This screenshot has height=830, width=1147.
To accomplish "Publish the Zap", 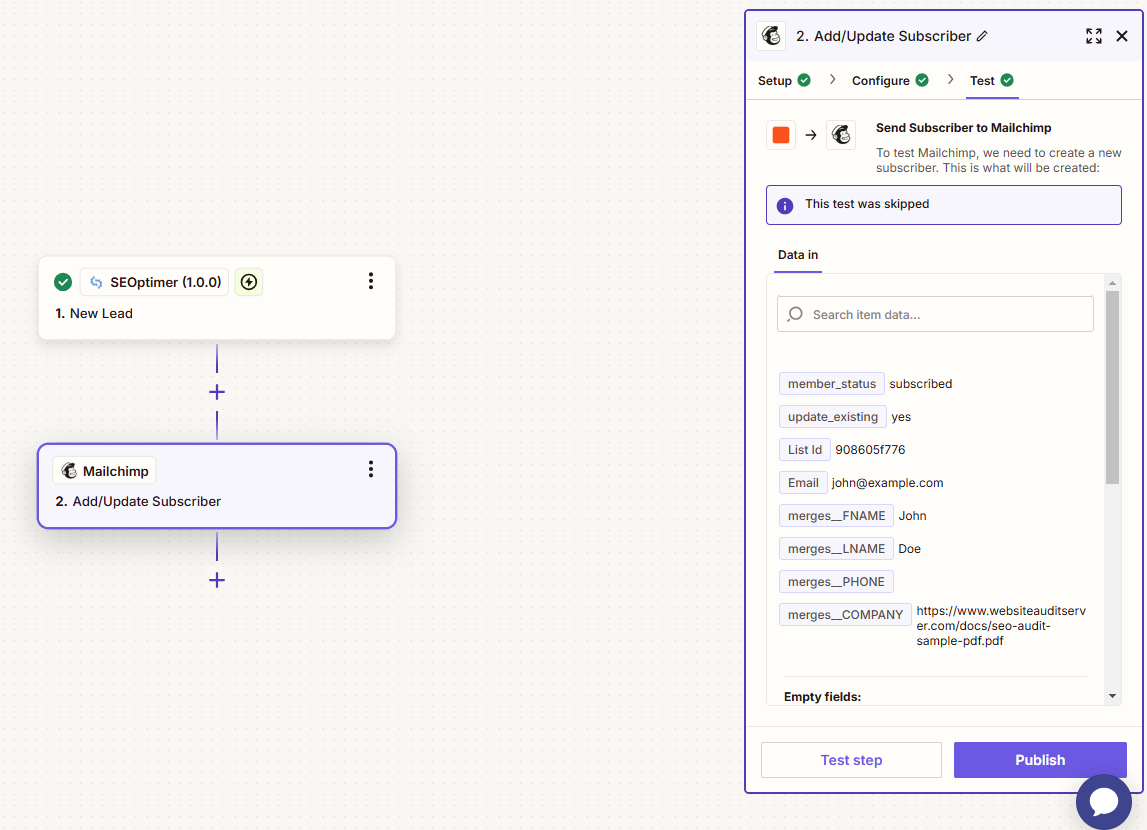I will pyautogui.click(x=1040, y=760).
